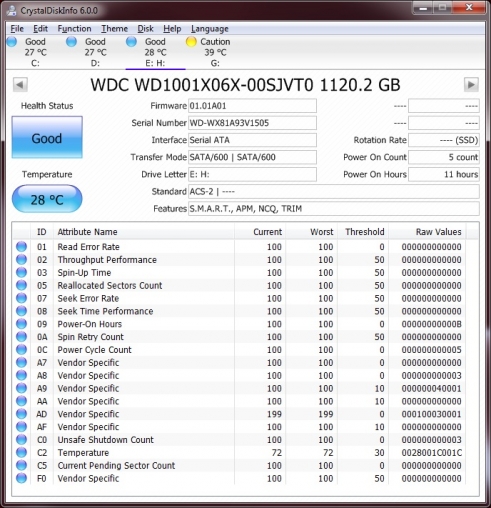Screen dimensions: 491x508
Task: Go to next disk with right arrow
Action: (471, 85)
